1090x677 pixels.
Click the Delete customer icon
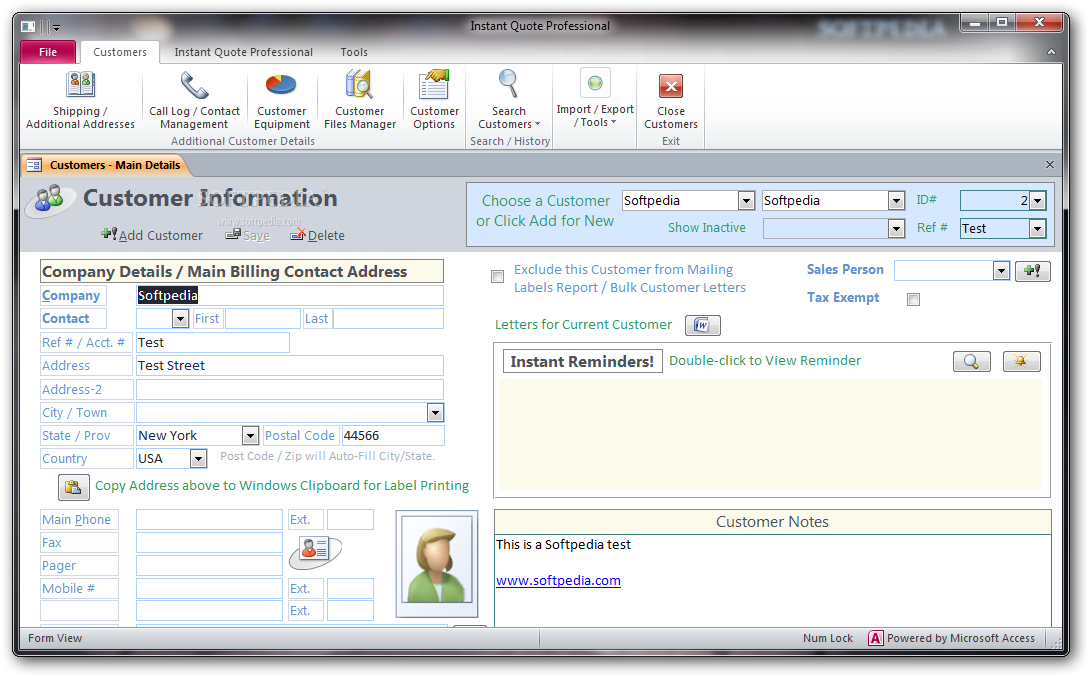[298, 234]
